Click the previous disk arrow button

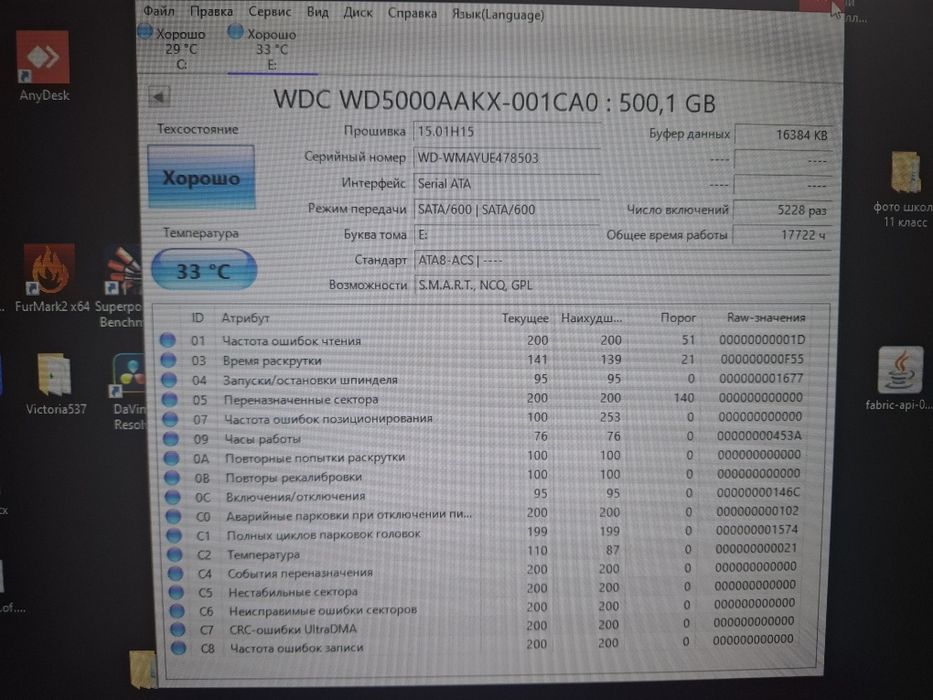158,96
